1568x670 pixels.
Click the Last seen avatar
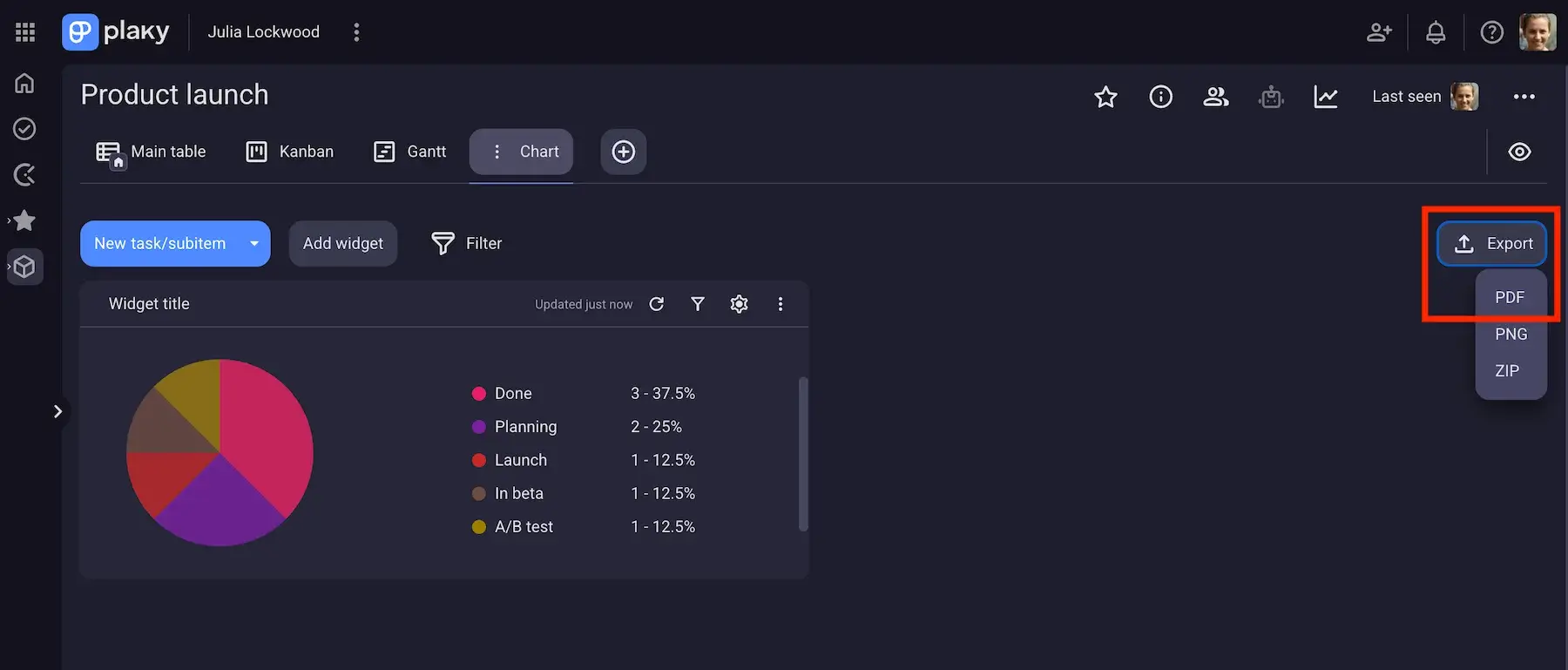(x=1464, y=97)
